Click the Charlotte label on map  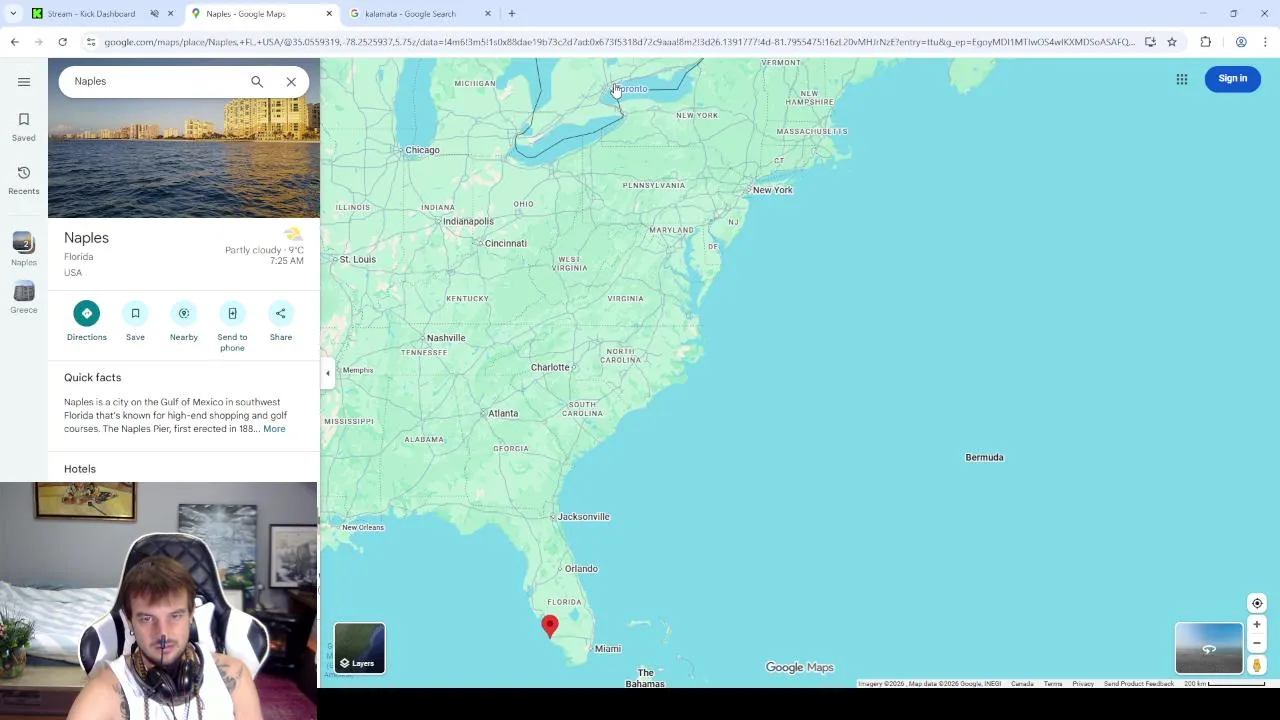coord(550,367)
